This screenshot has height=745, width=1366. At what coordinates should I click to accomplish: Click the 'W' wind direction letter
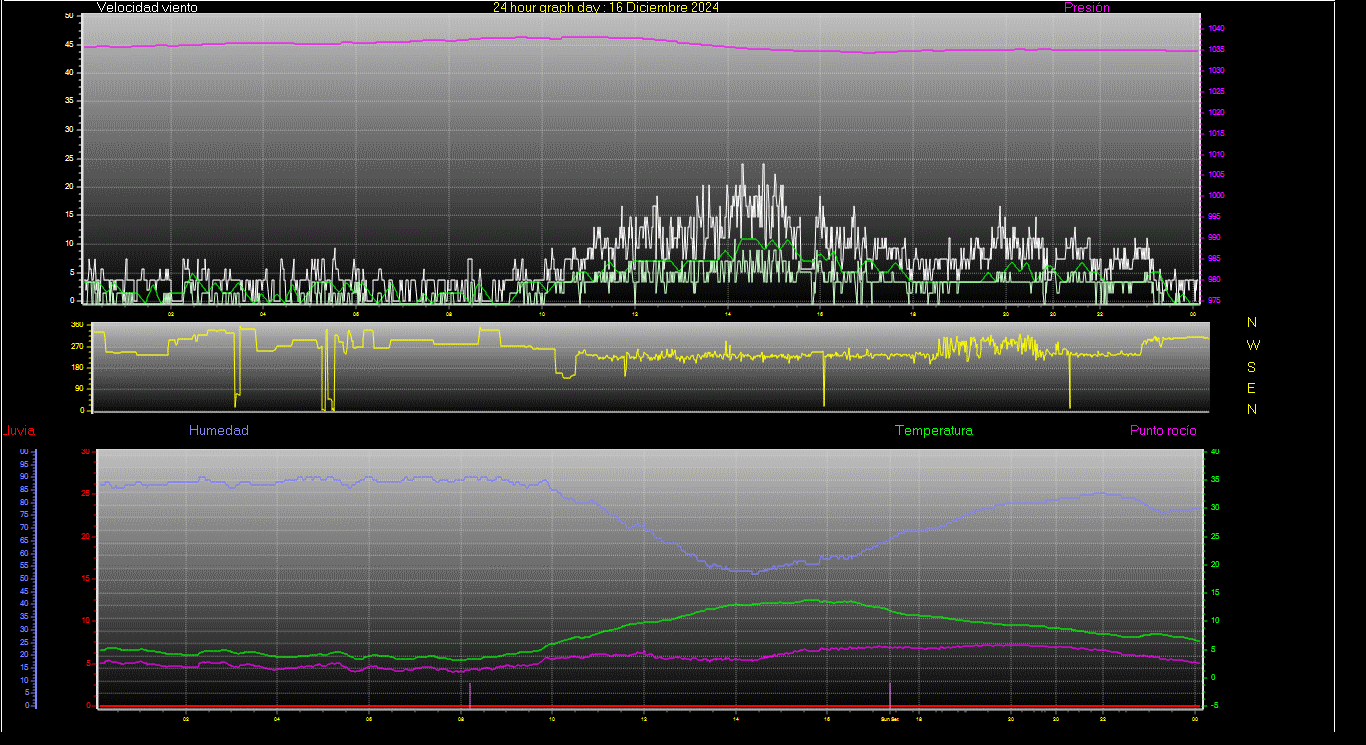point(1253,344)
